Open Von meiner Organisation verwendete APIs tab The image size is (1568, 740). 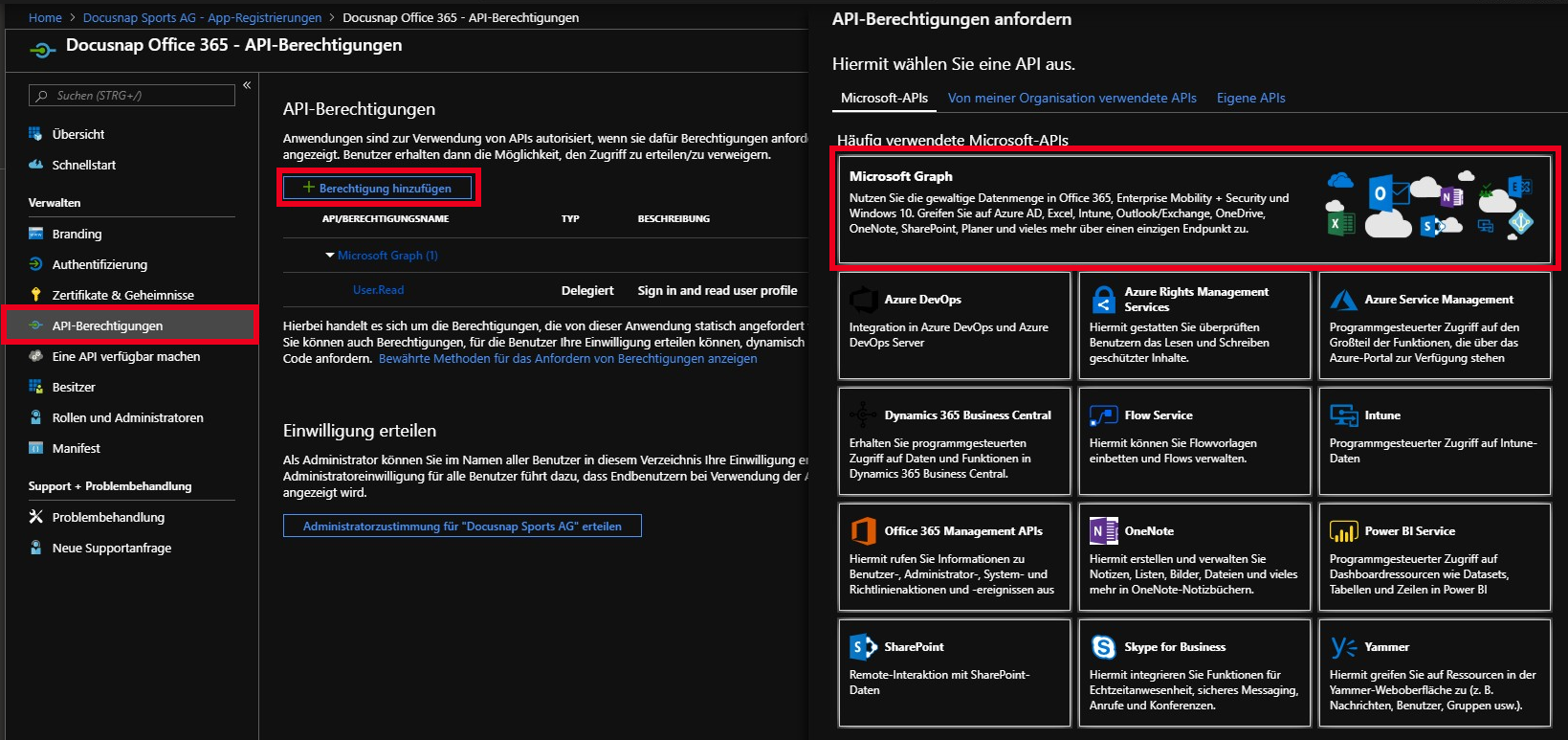[1072, 98]
